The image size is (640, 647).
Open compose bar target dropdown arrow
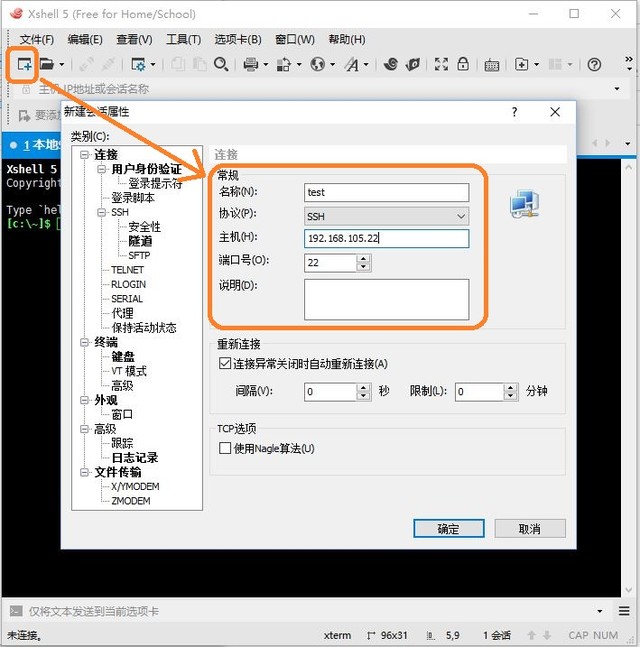coord(600,611)
